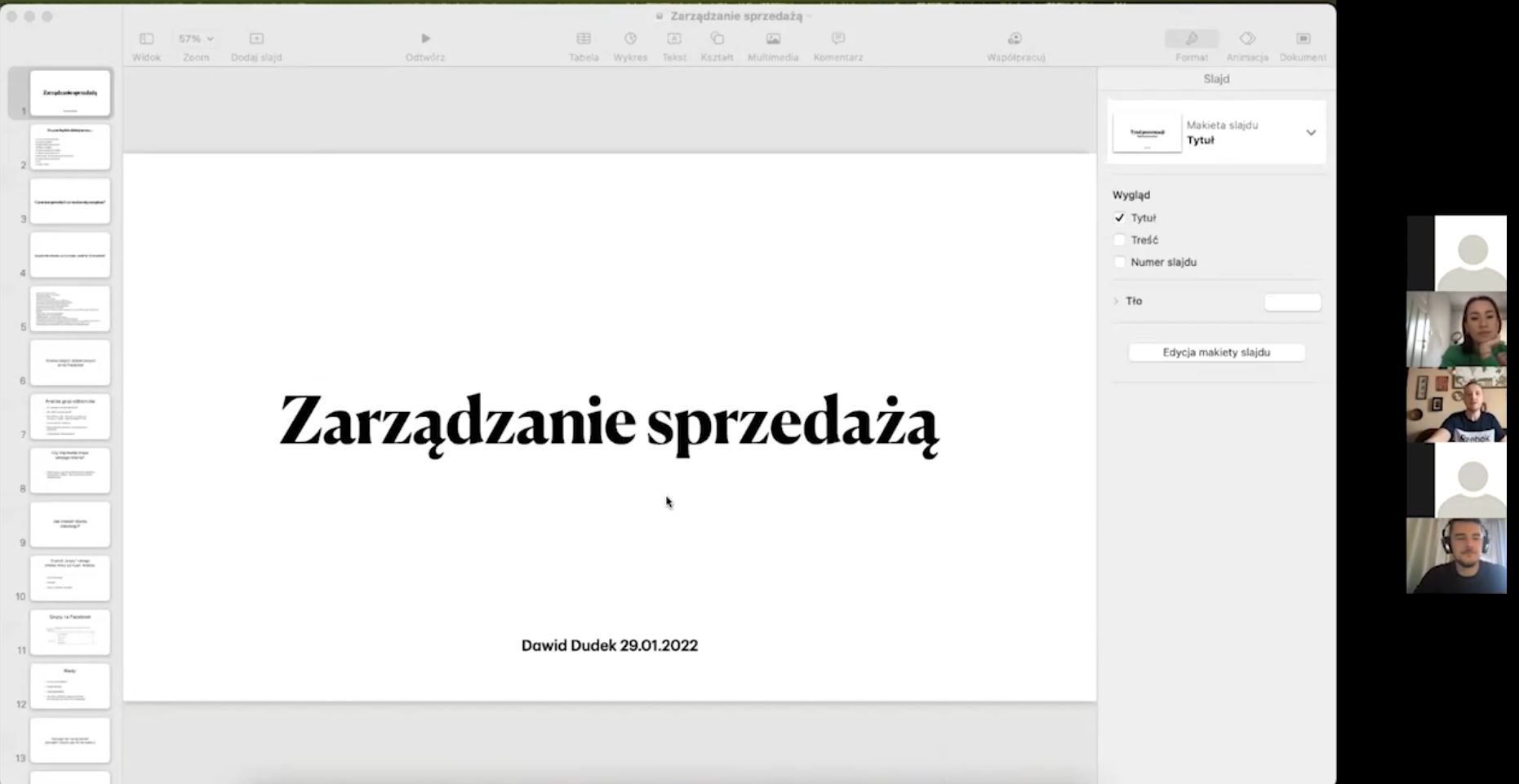Open the Makieta slajdu layout dropdown

pyautogui.click(x=1310, y=133)
